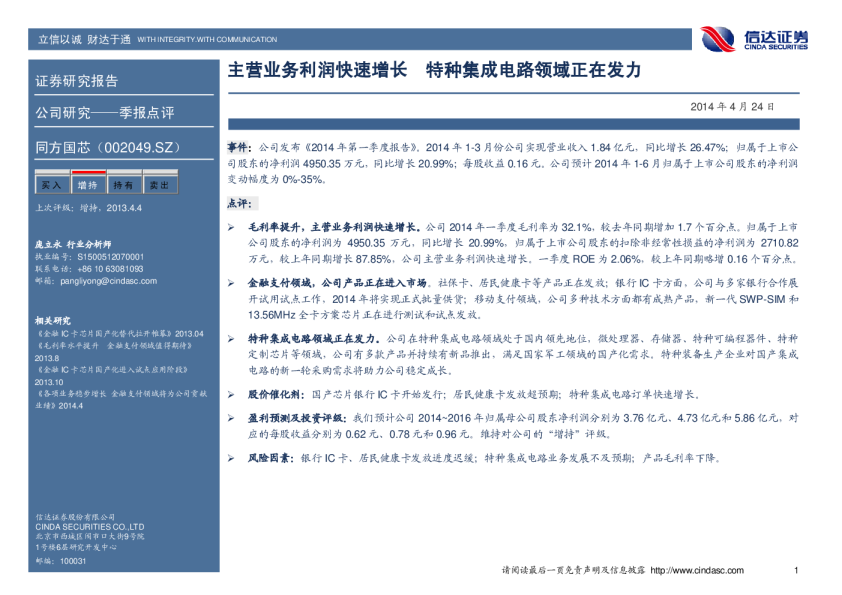842x595 pixels.
Task: Click the Cinda Securities logo
Action: pyautogui.click(x=754, y=39)
